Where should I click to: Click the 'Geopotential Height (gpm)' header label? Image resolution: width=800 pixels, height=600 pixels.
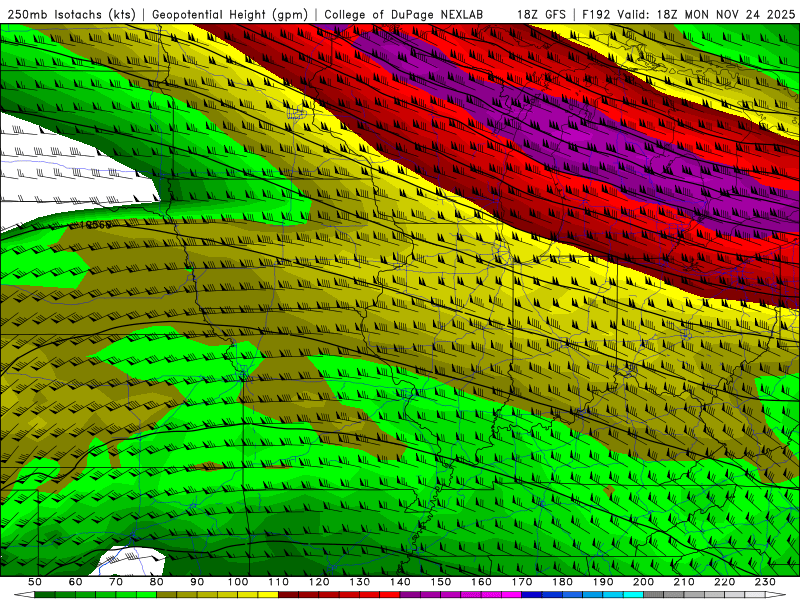(x=230, y=14)
